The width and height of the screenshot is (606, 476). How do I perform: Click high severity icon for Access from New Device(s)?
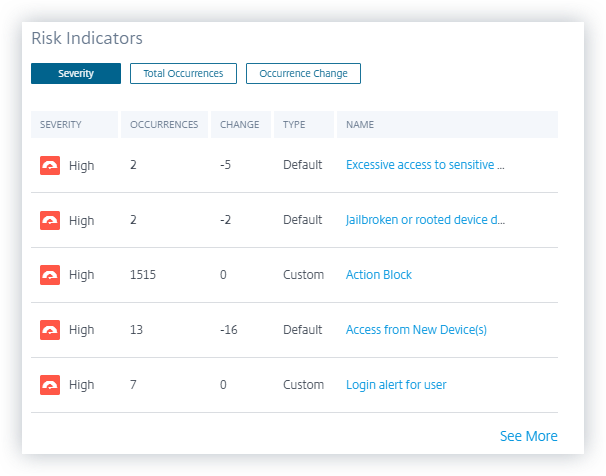click(x=49, y=330)
